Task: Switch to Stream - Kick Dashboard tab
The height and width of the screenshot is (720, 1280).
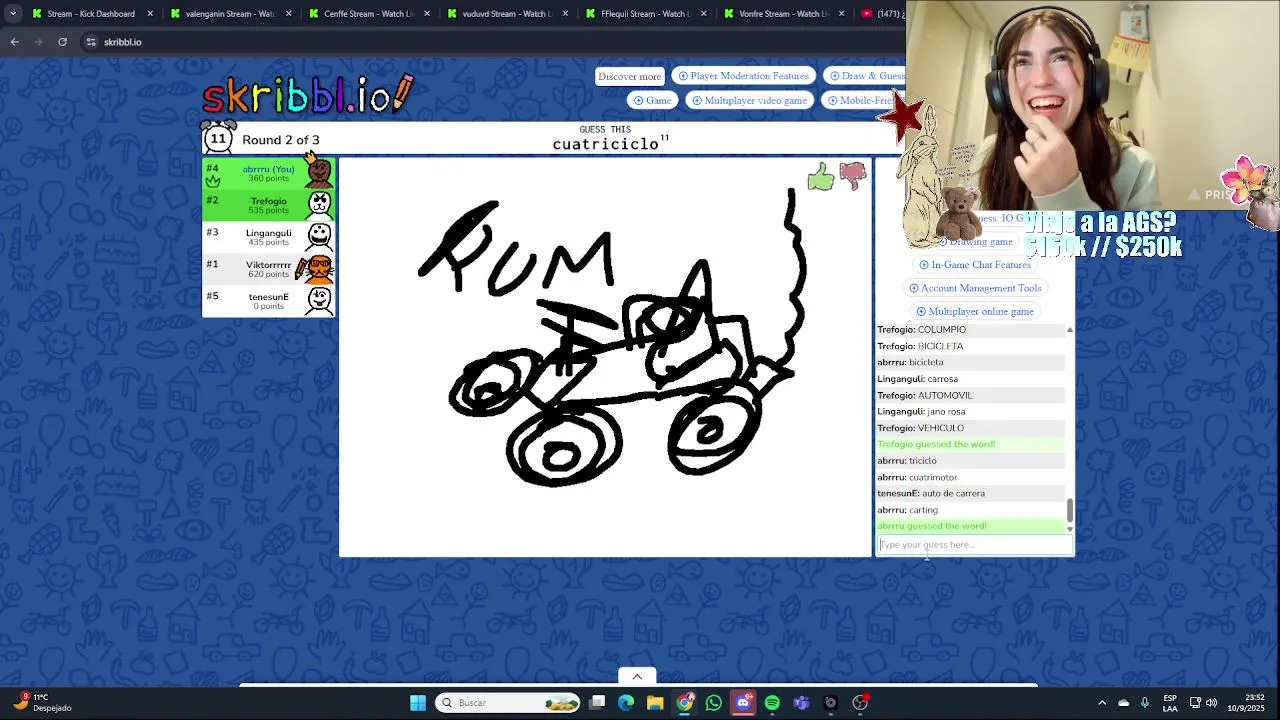Action: 90,14
